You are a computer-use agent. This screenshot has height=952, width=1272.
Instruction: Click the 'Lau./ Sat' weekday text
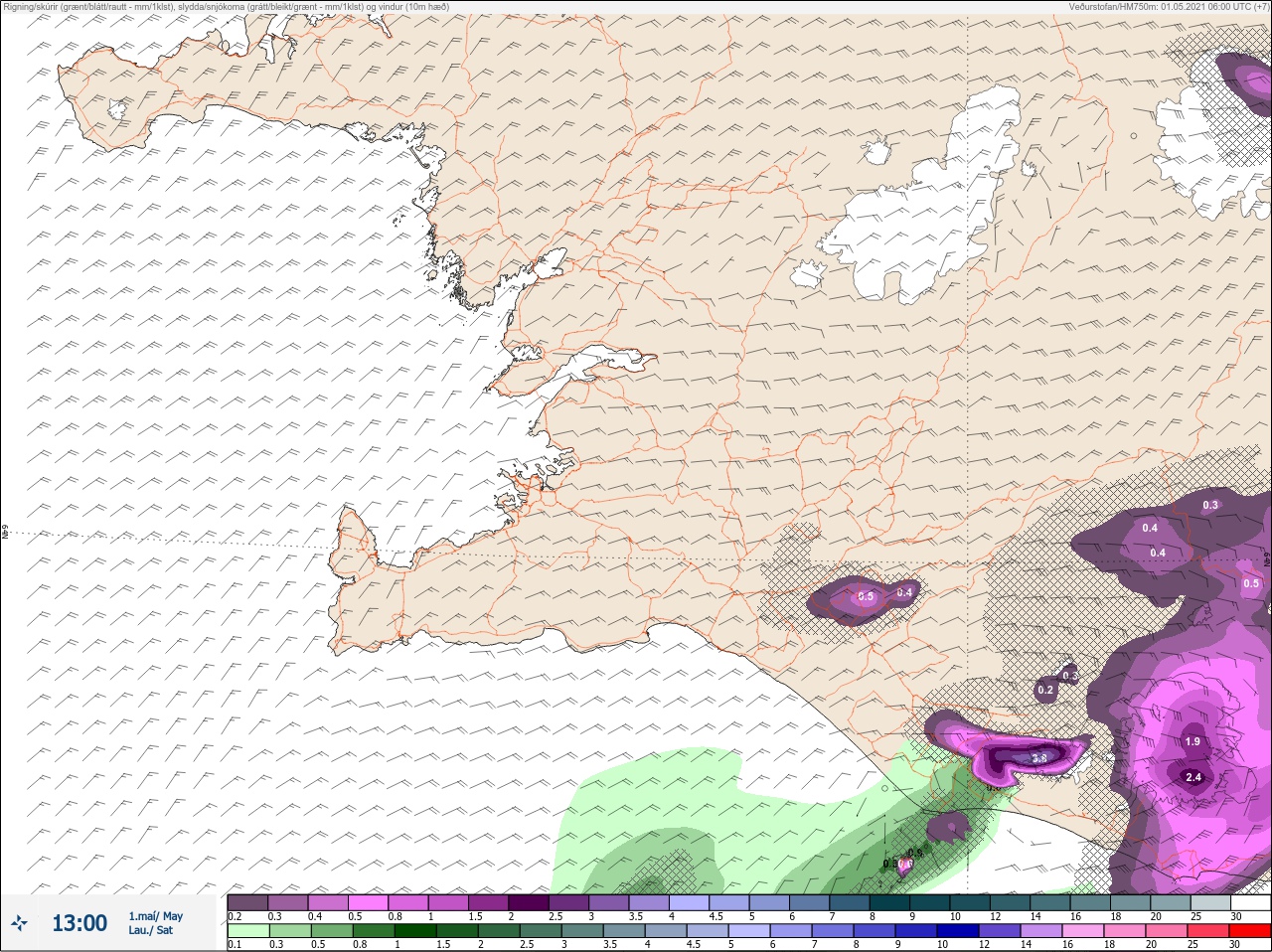click(x=150, y=930)
